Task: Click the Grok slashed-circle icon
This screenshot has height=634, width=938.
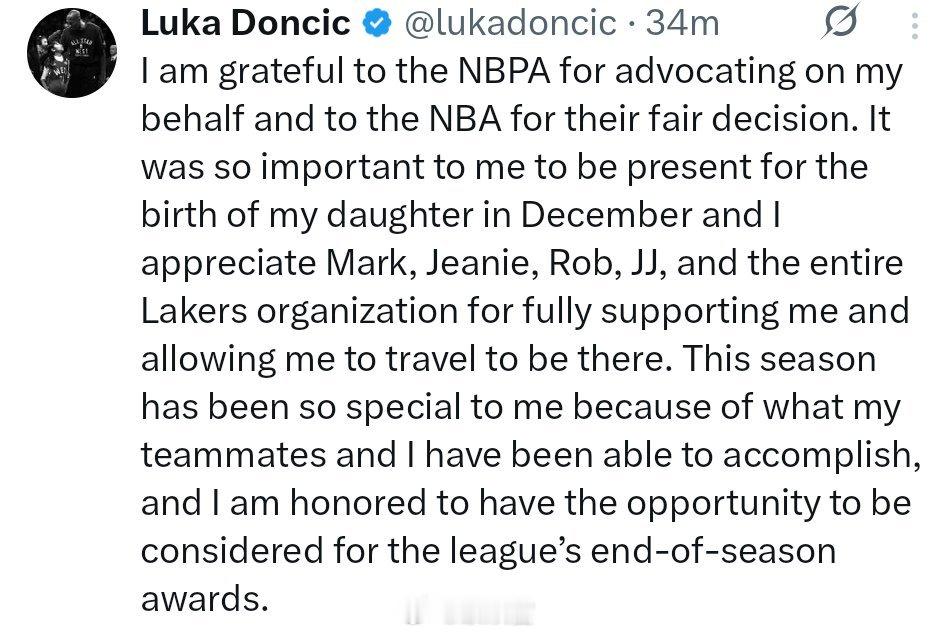Action: (843, 24)
